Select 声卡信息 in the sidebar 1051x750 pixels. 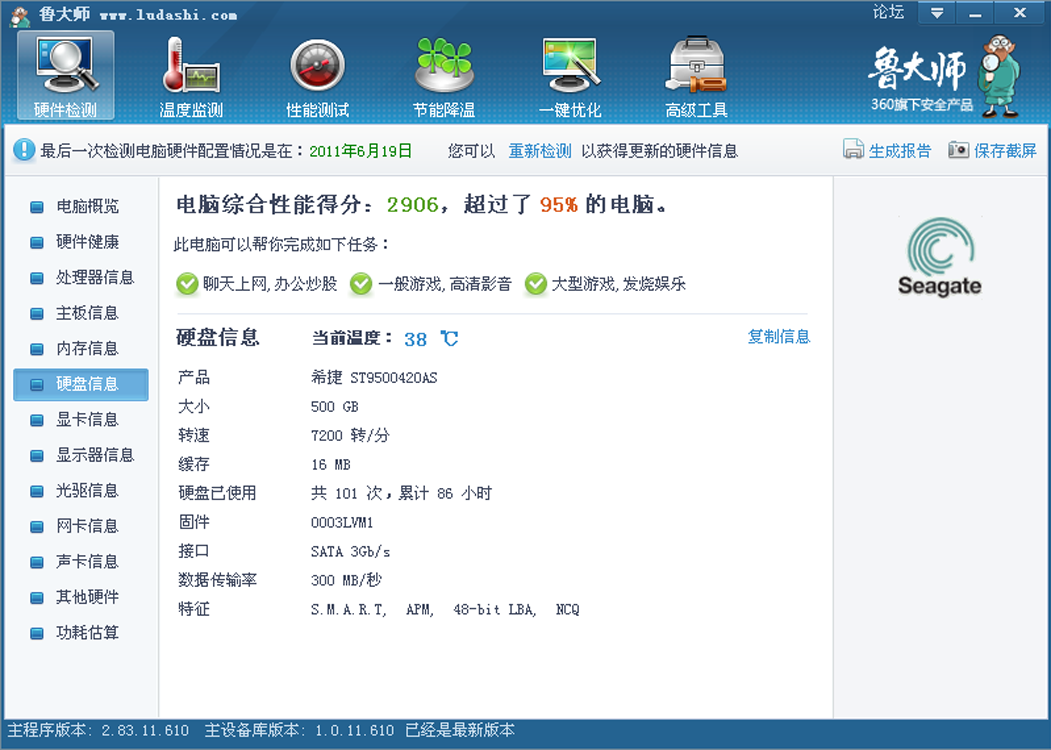click(81, 562)
